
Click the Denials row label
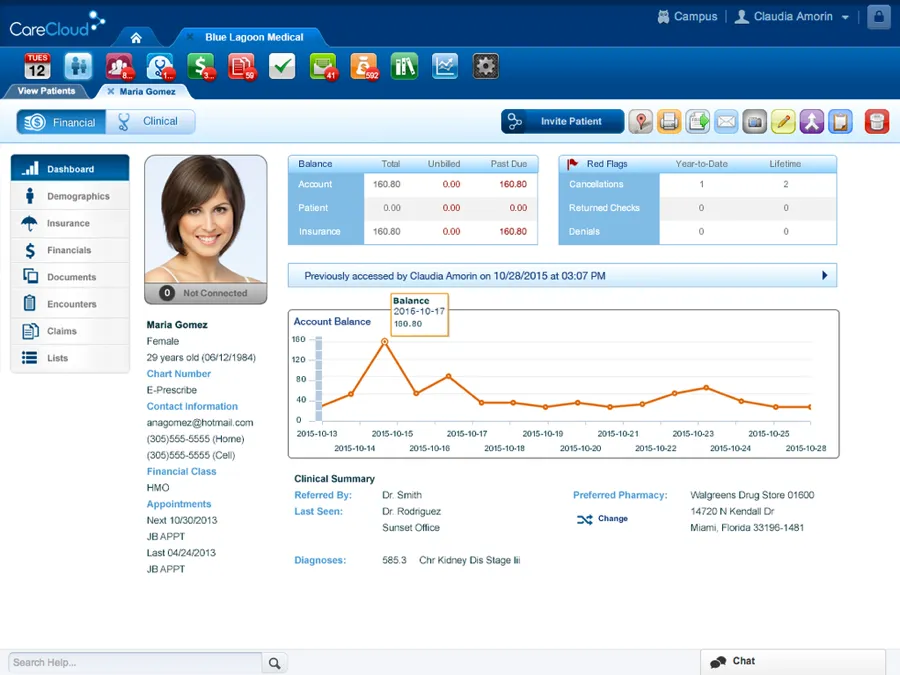click(x=584, y=231)
